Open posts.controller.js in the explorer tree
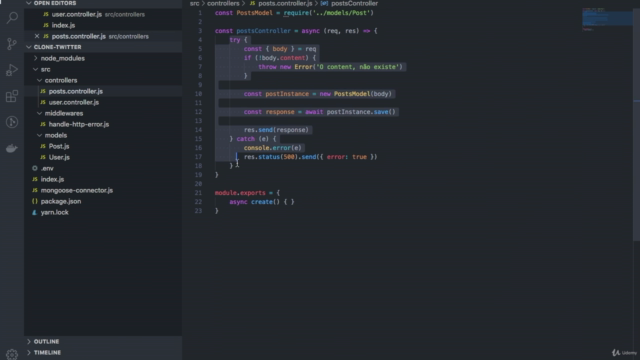Viewport: 640px width, 360px height. point(103,91)
